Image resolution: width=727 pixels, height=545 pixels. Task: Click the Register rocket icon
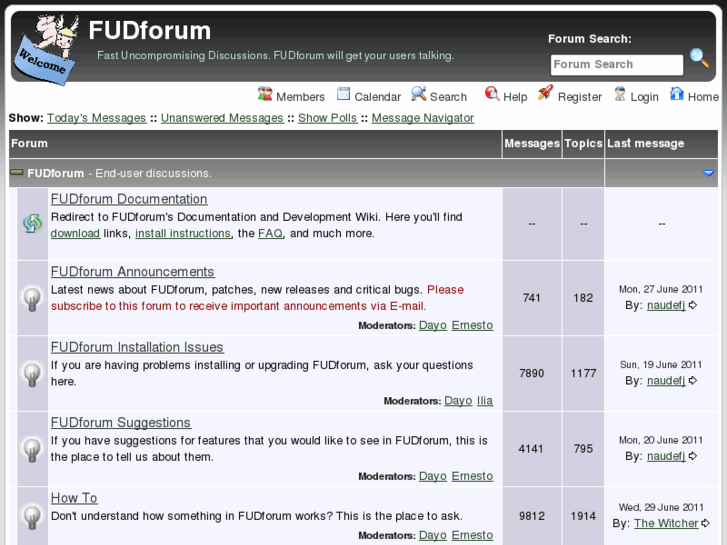click(x=545, y=93)
